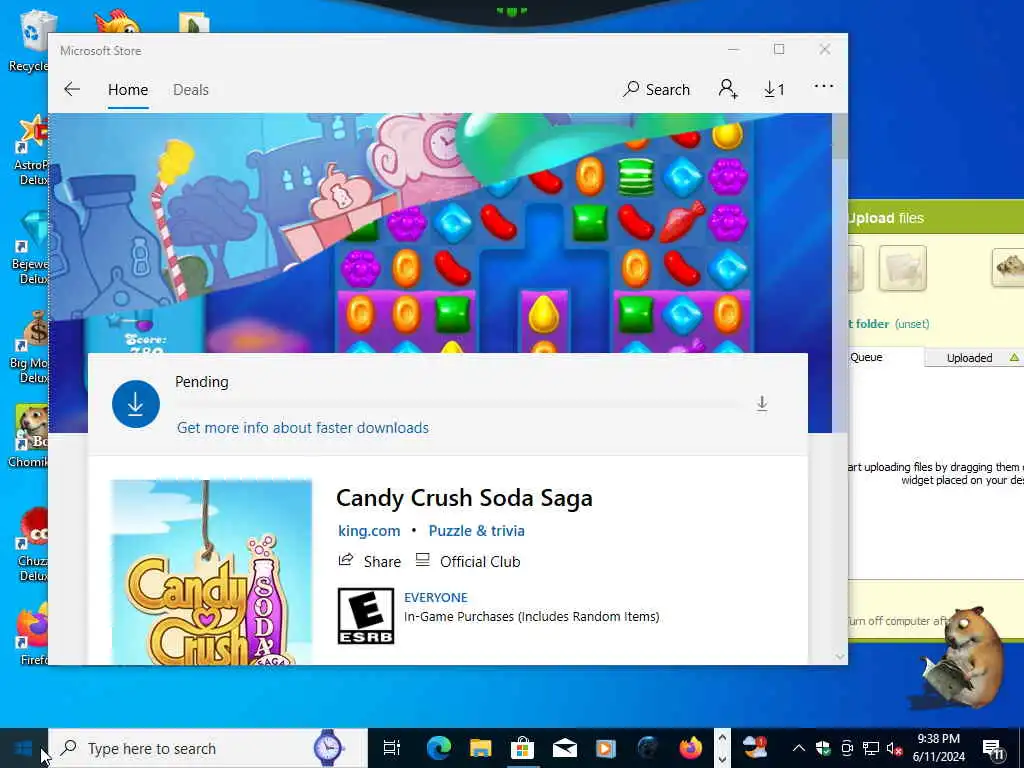The width and height of the screenshot is (1024, 768).
Task: Select the Firefox desktop shortcut
Action: coord(33,635)
